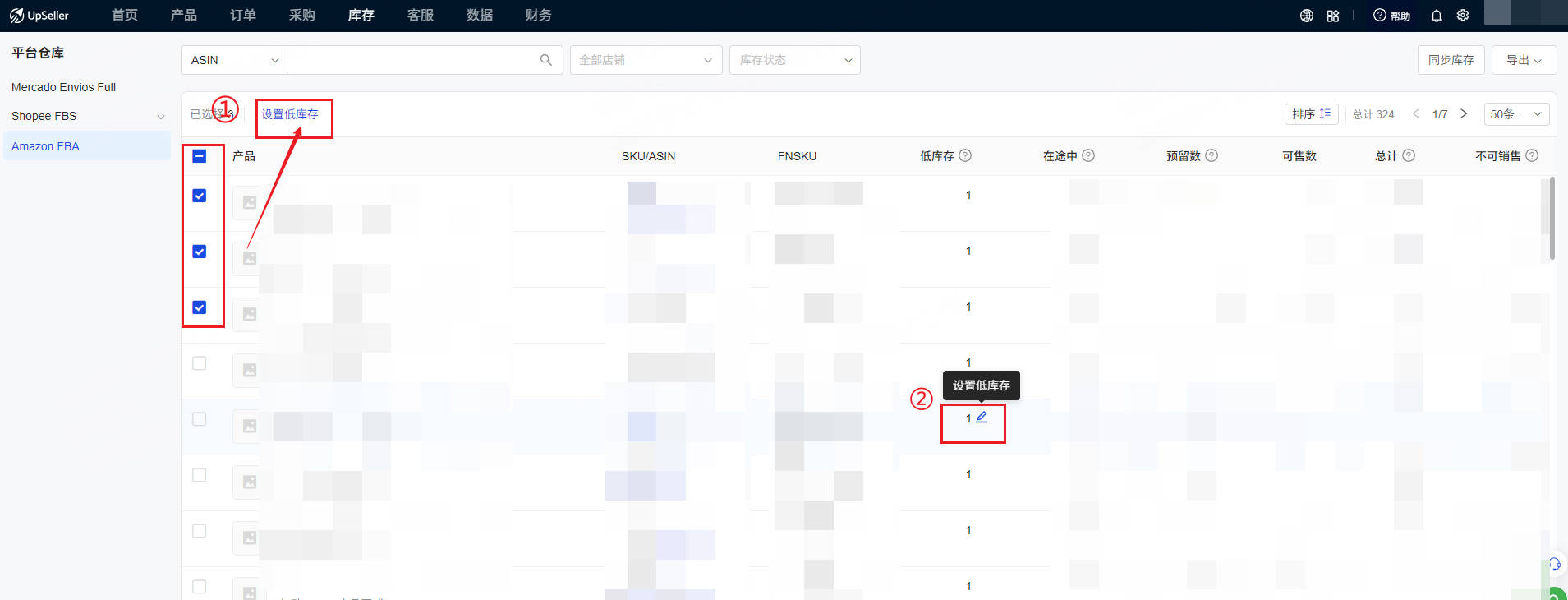This screenshot has height=600, width=1568.
Task: Click the fifth row product image placeholder
Action: 250,426
